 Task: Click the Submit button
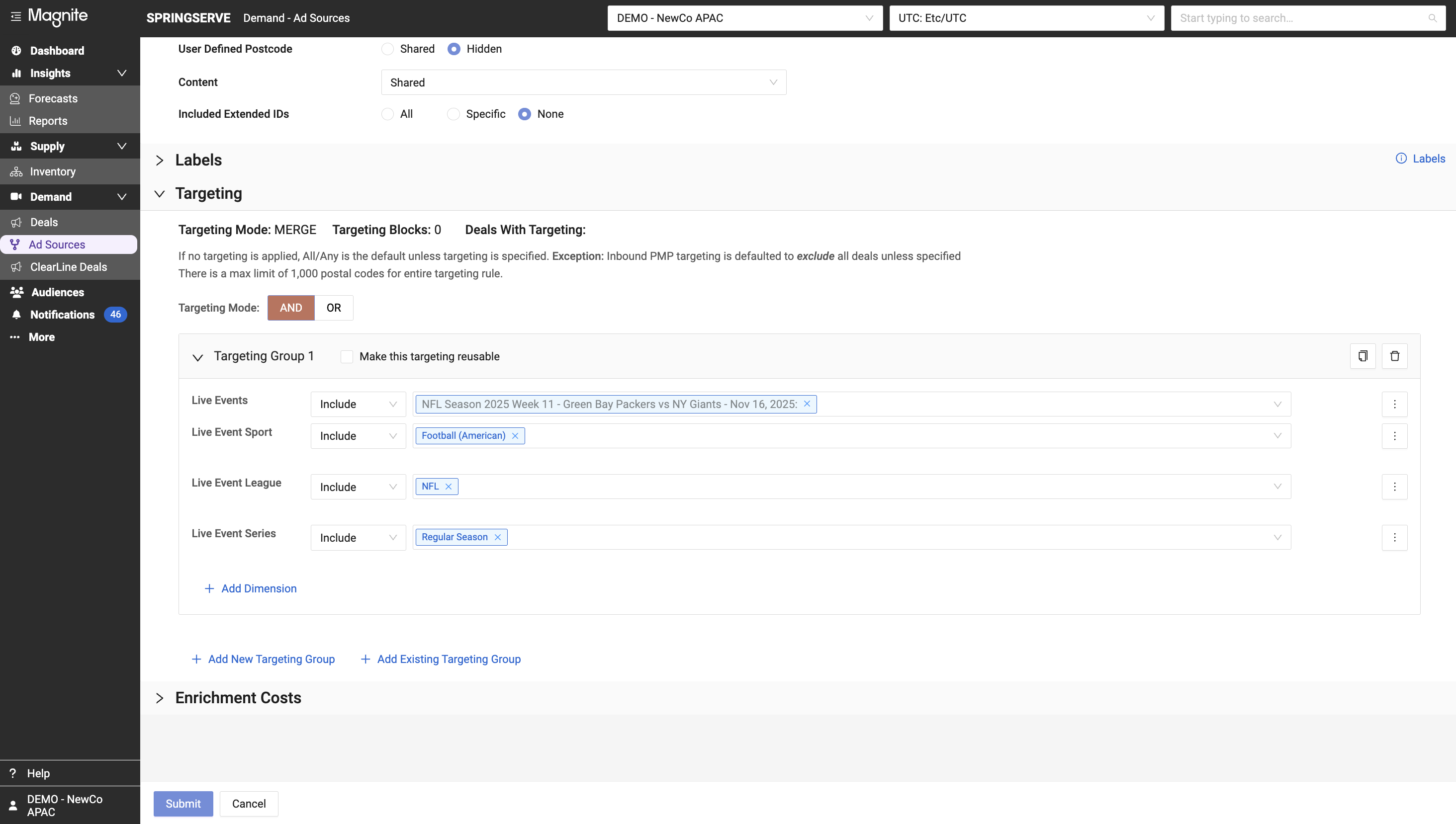point(183,804)
